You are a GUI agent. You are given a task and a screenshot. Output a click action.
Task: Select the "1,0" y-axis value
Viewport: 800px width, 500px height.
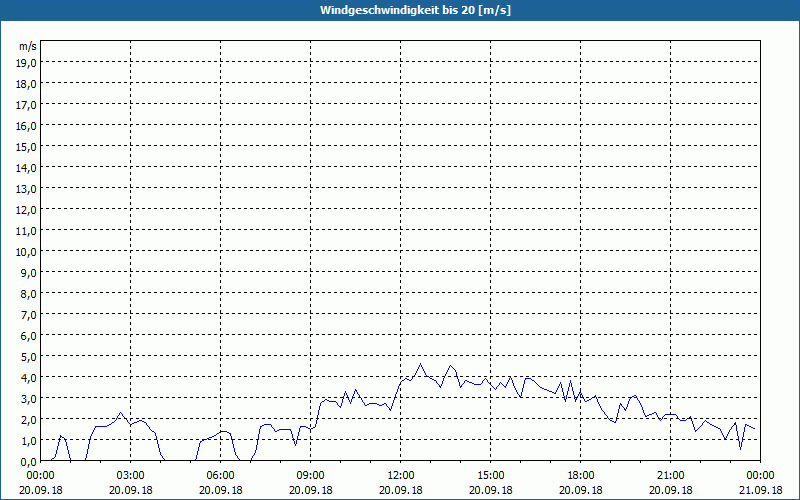(29, 441)
